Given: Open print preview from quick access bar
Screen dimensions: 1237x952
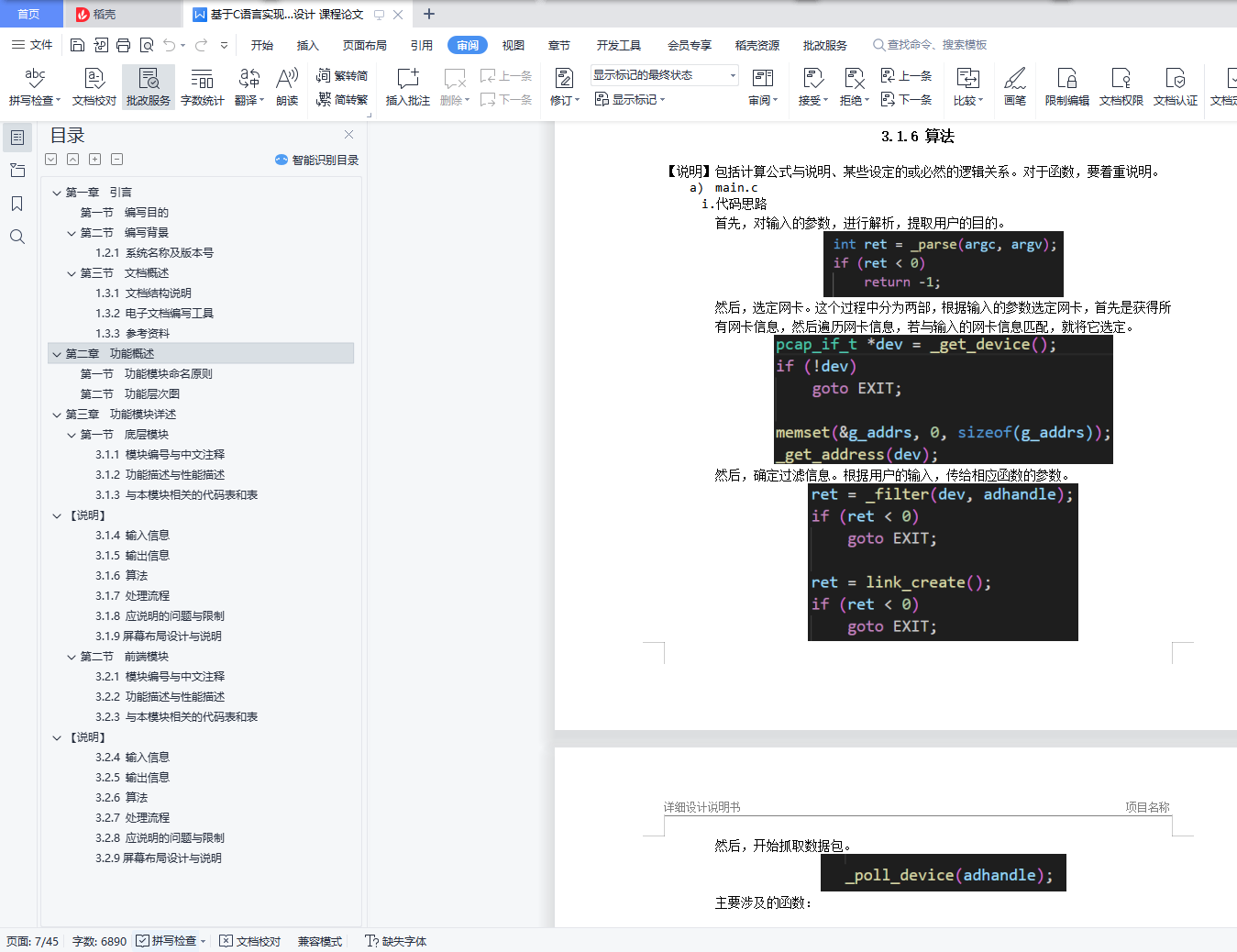Looking at the screenshot, I should click(146, 45).
